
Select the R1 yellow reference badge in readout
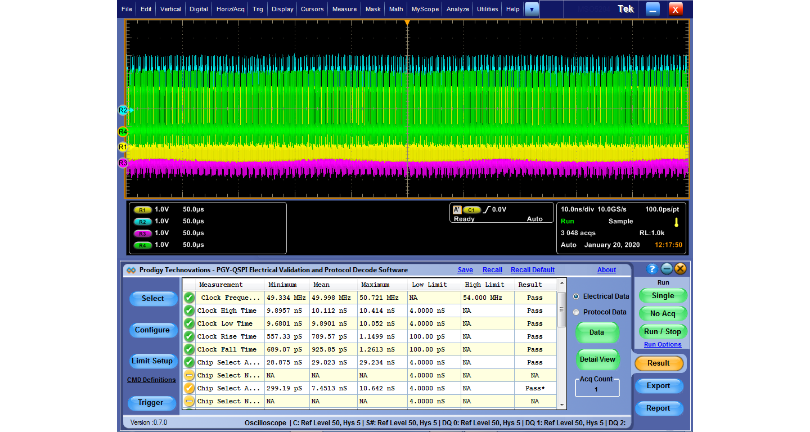(142, 210)
